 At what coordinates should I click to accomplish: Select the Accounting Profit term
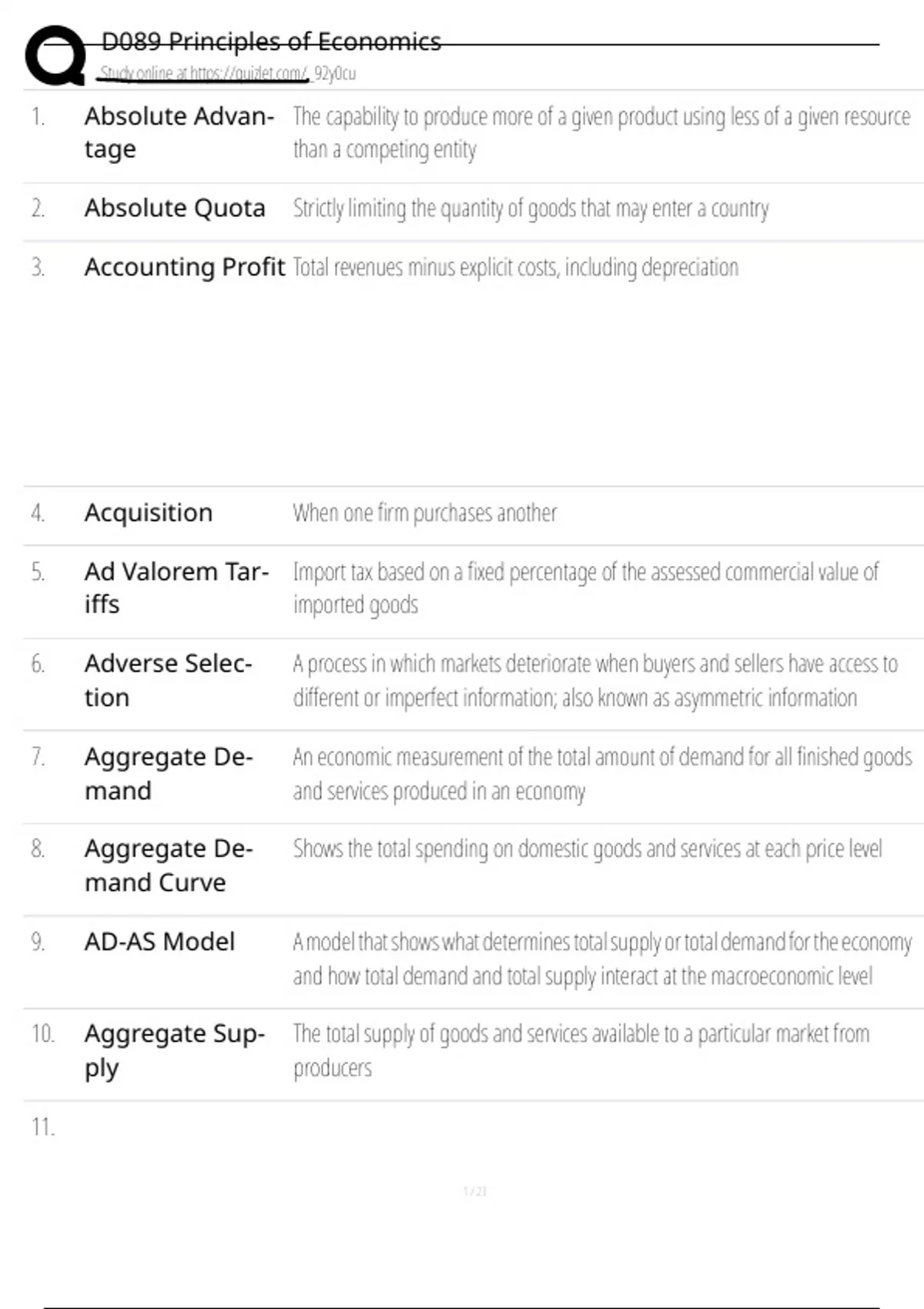[185, 267]
